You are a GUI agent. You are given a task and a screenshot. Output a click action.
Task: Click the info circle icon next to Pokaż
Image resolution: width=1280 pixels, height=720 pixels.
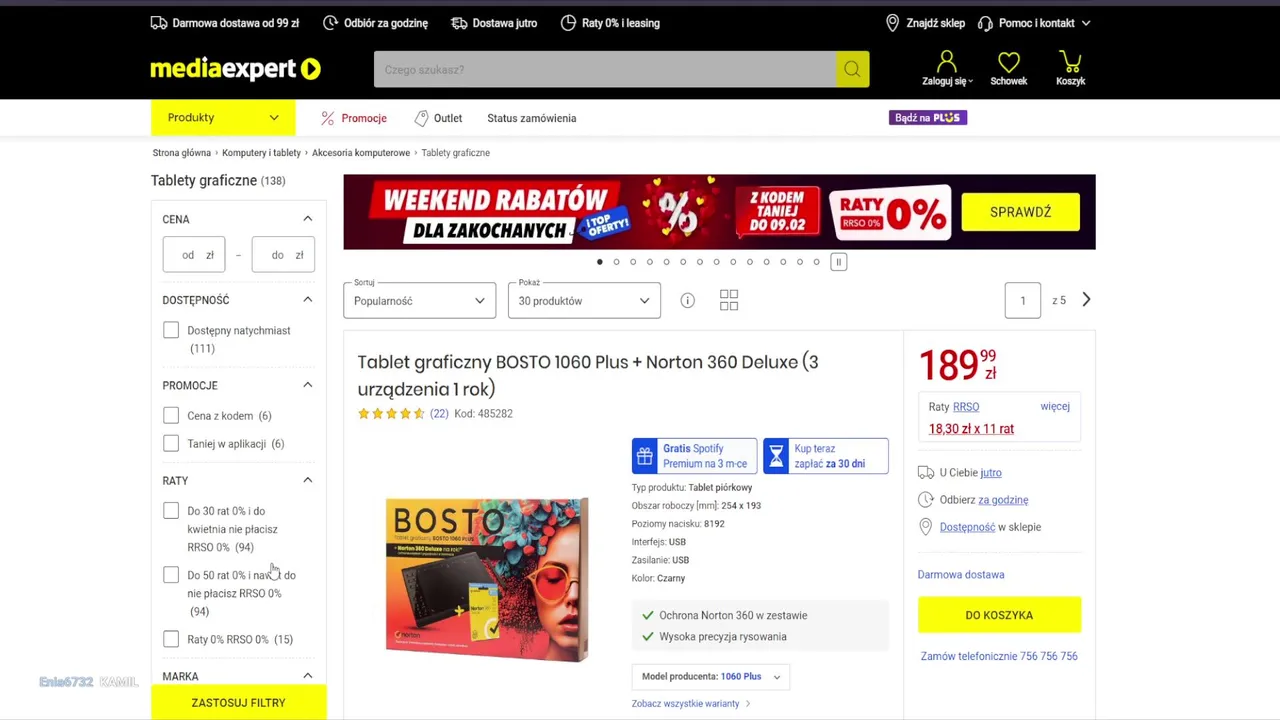(687, 300)
